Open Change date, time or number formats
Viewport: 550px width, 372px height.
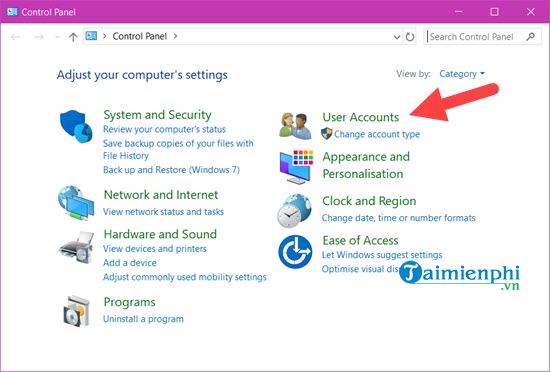pyautogui.click(x=398, y=218)
